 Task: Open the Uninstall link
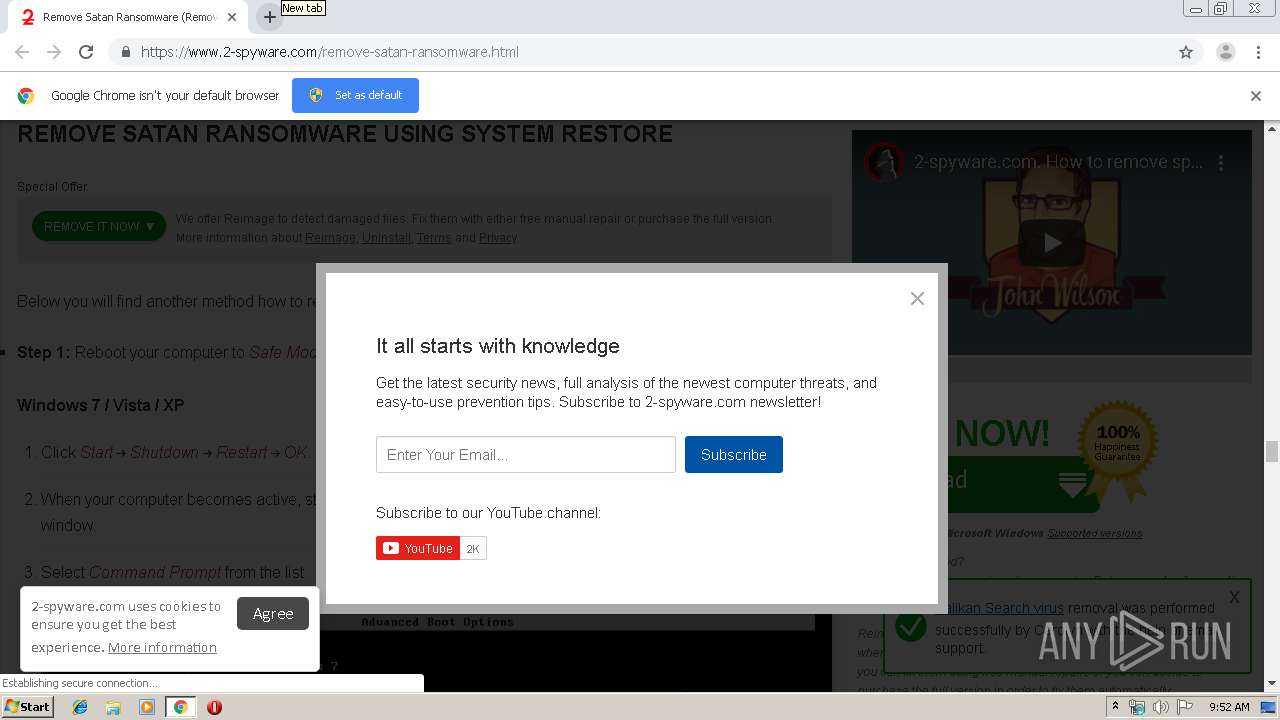tap(386, 238)
